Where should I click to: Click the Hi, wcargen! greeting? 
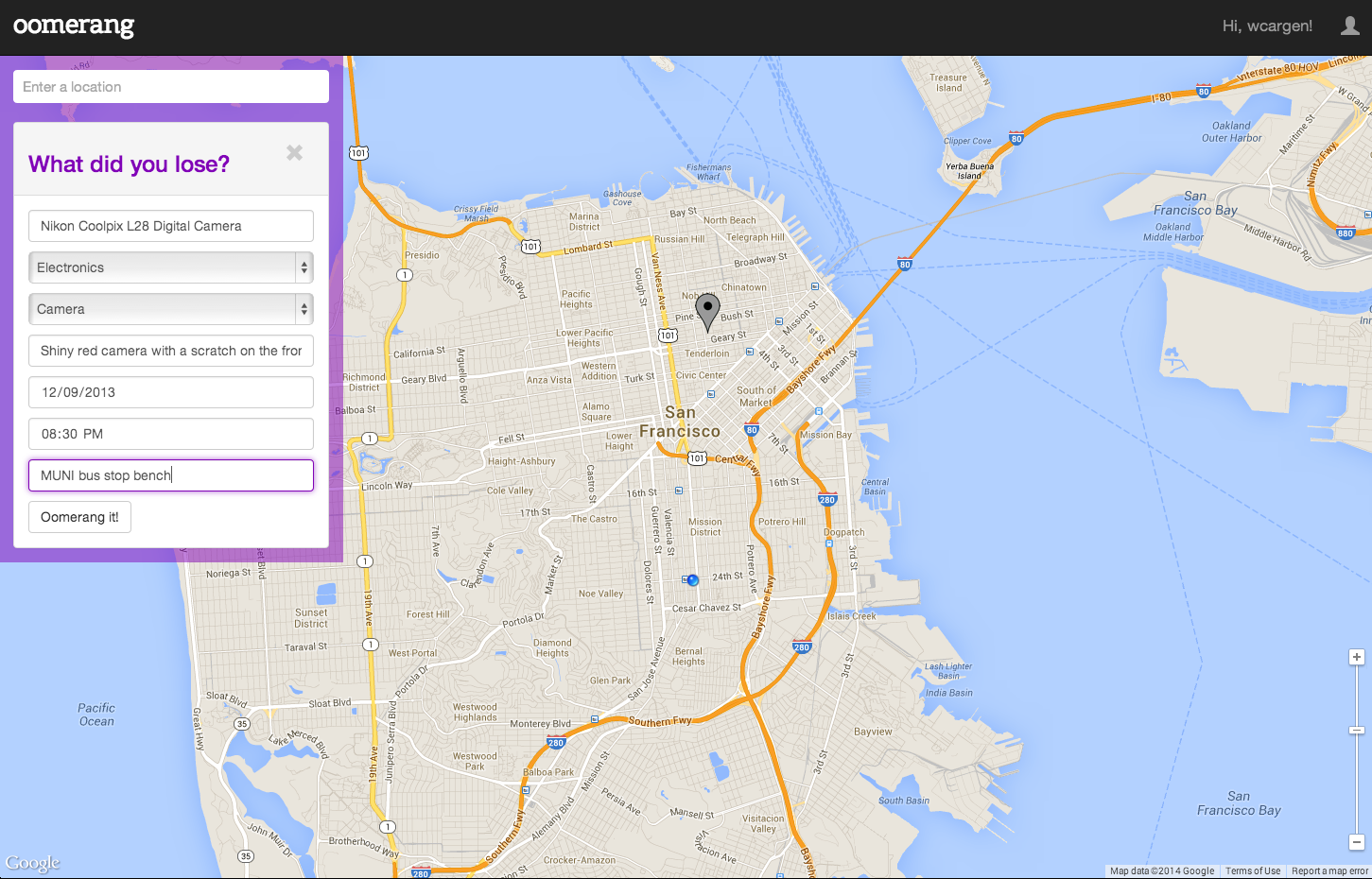[1267, 26]
